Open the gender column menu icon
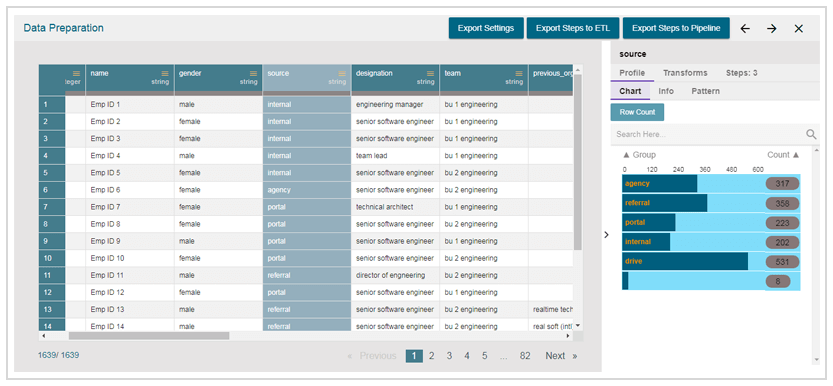The width and height of the screenshot is (833, 386). pyautogui.click(x=253, y=73)
